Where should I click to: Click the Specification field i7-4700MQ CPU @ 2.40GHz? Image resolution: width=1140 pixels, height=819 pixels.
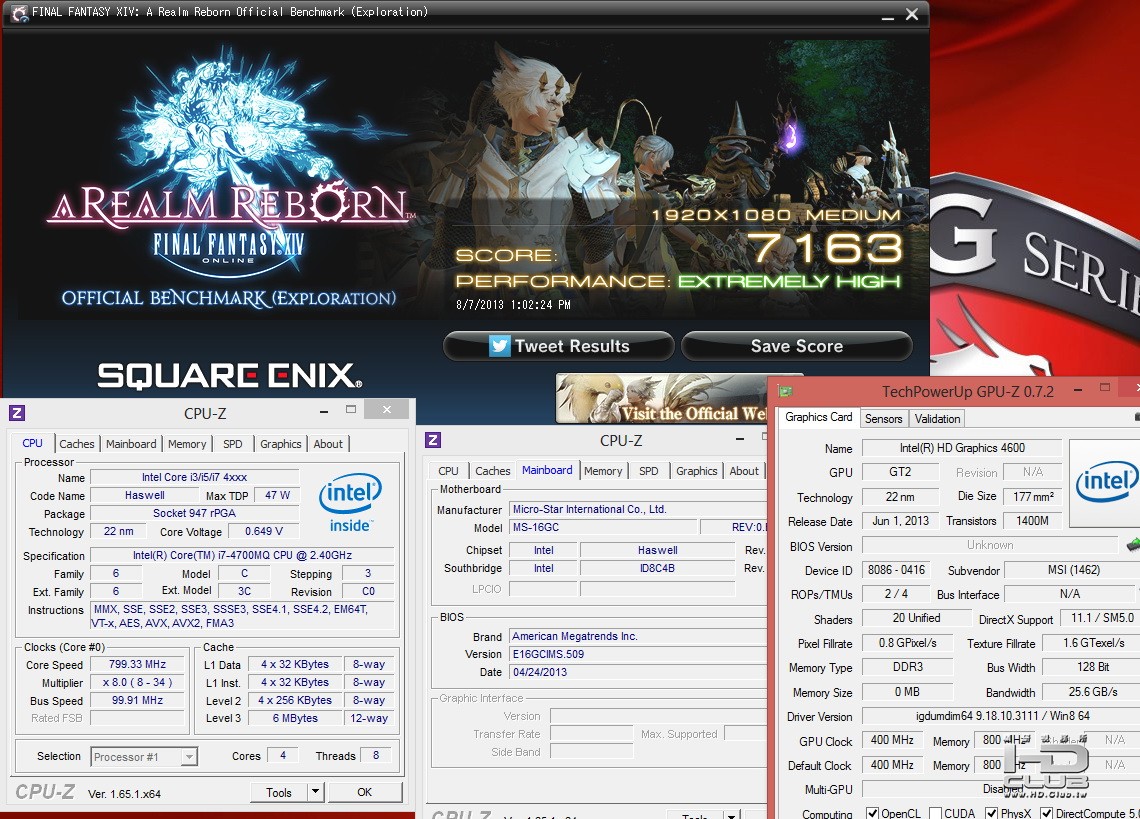tap(242, 555)
